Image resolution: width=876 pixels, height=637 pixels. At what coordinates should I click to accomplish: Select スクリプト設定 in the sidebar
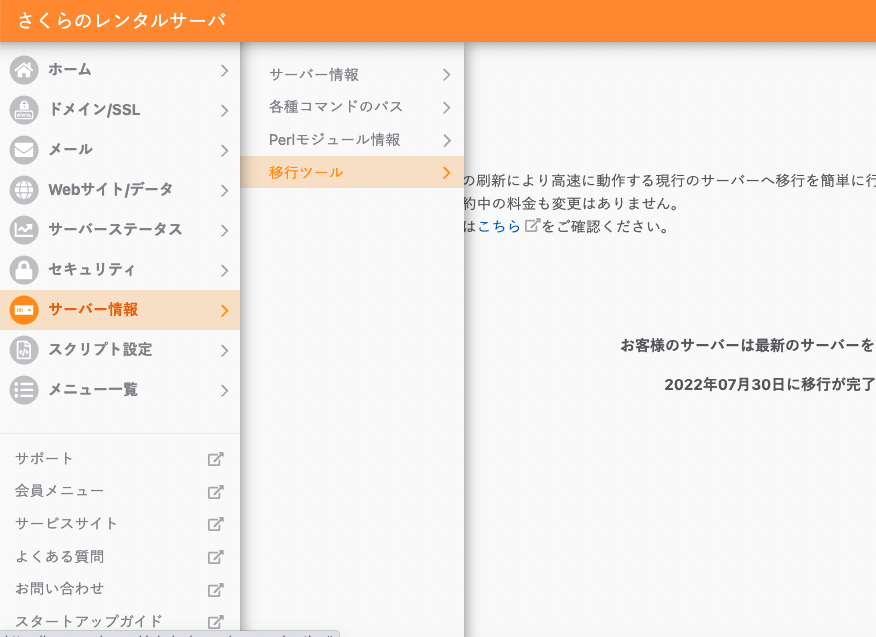tap(120, 350)
